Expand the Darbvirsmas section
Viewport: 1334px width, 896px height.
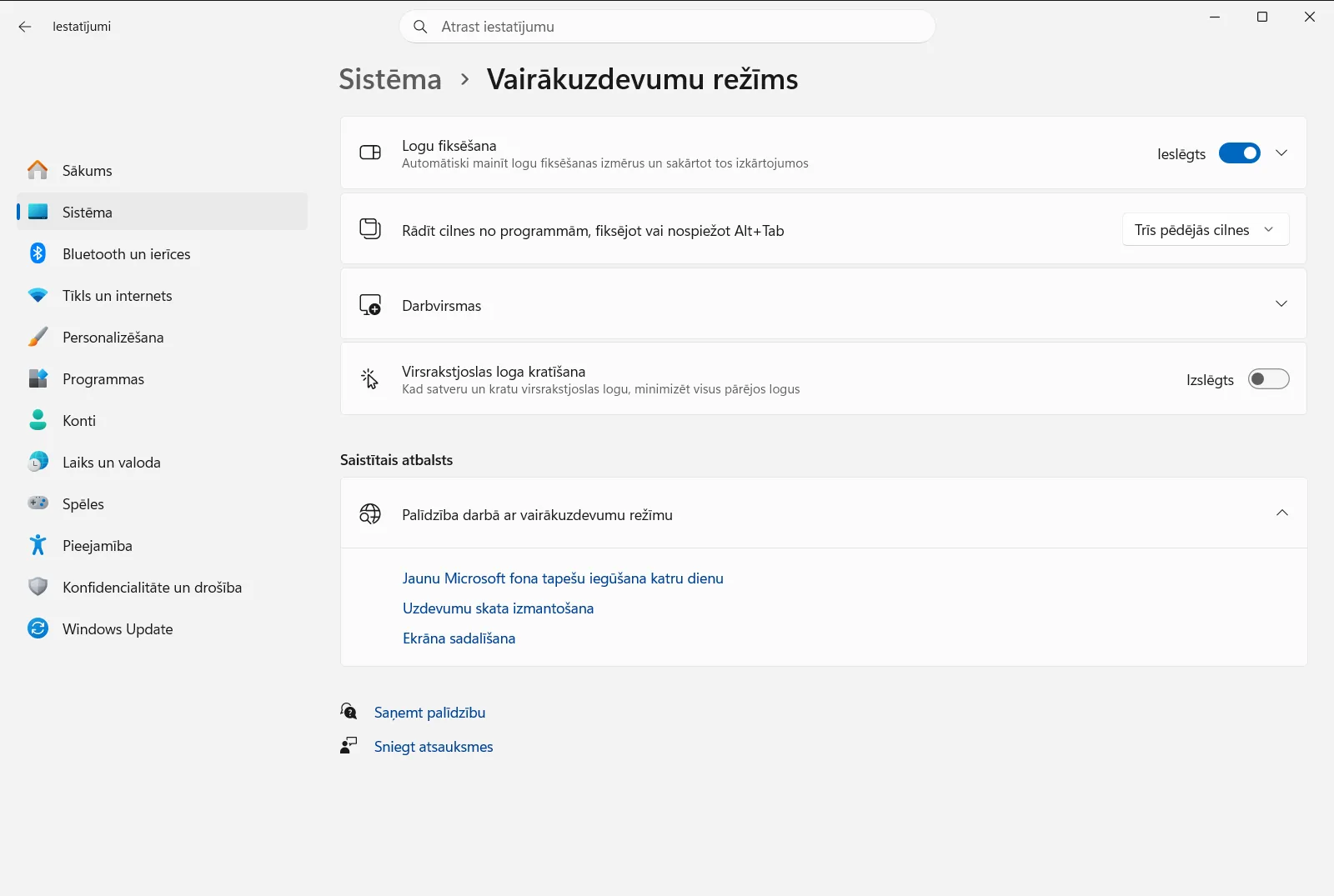pos(1281,304)
